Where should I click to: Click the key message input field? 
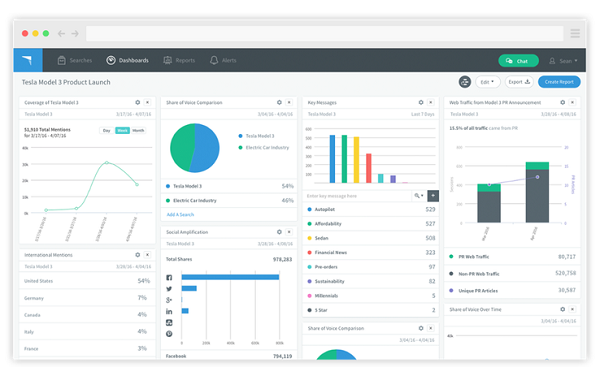coord(358,196)
